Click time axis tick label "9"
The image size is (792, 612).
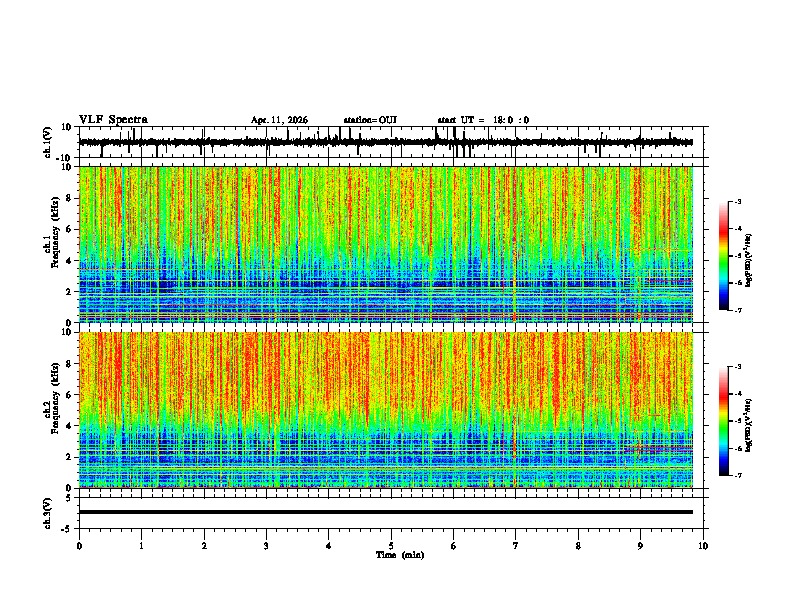pyautogui.click(x=640, y=546)
